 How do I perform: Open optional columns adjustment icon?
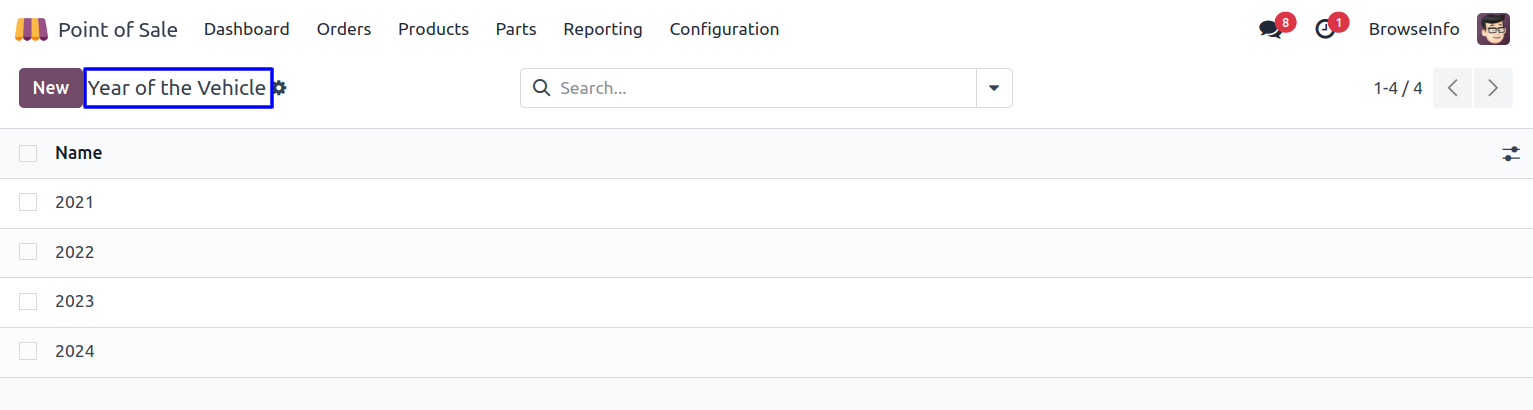[1510, 154]
